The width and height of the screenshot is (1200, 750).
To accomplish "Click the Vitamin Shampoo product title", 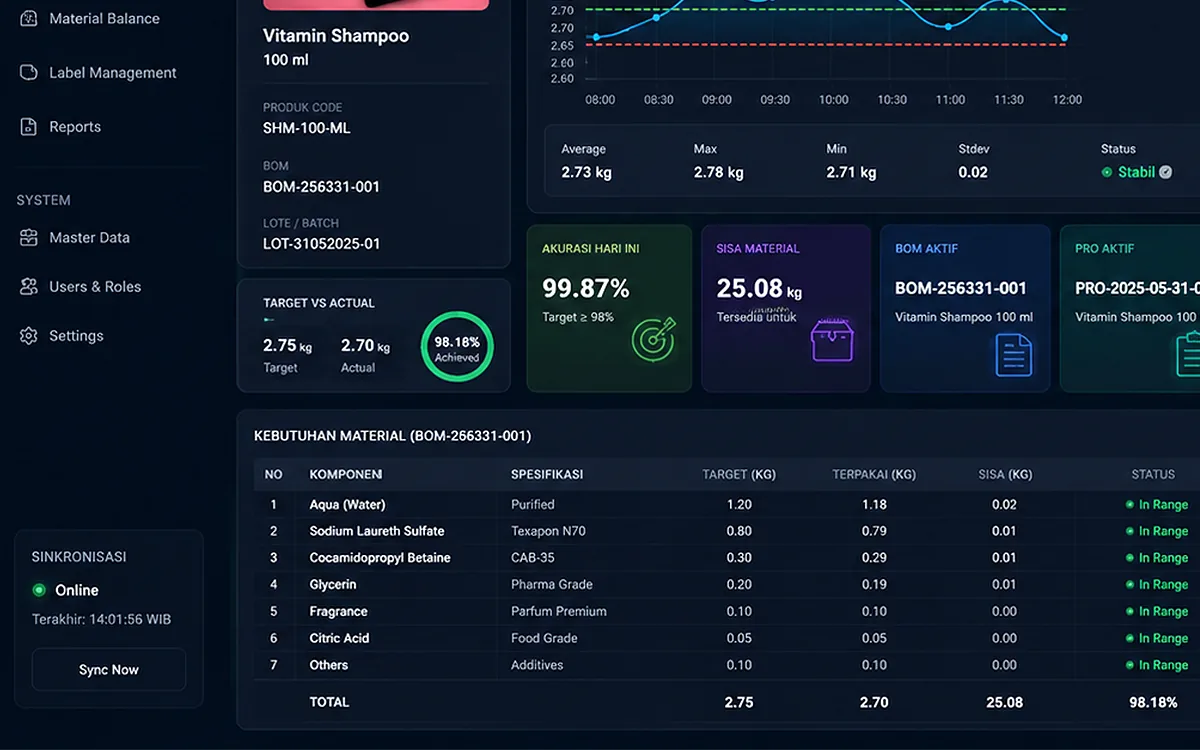I will point(336,36).
